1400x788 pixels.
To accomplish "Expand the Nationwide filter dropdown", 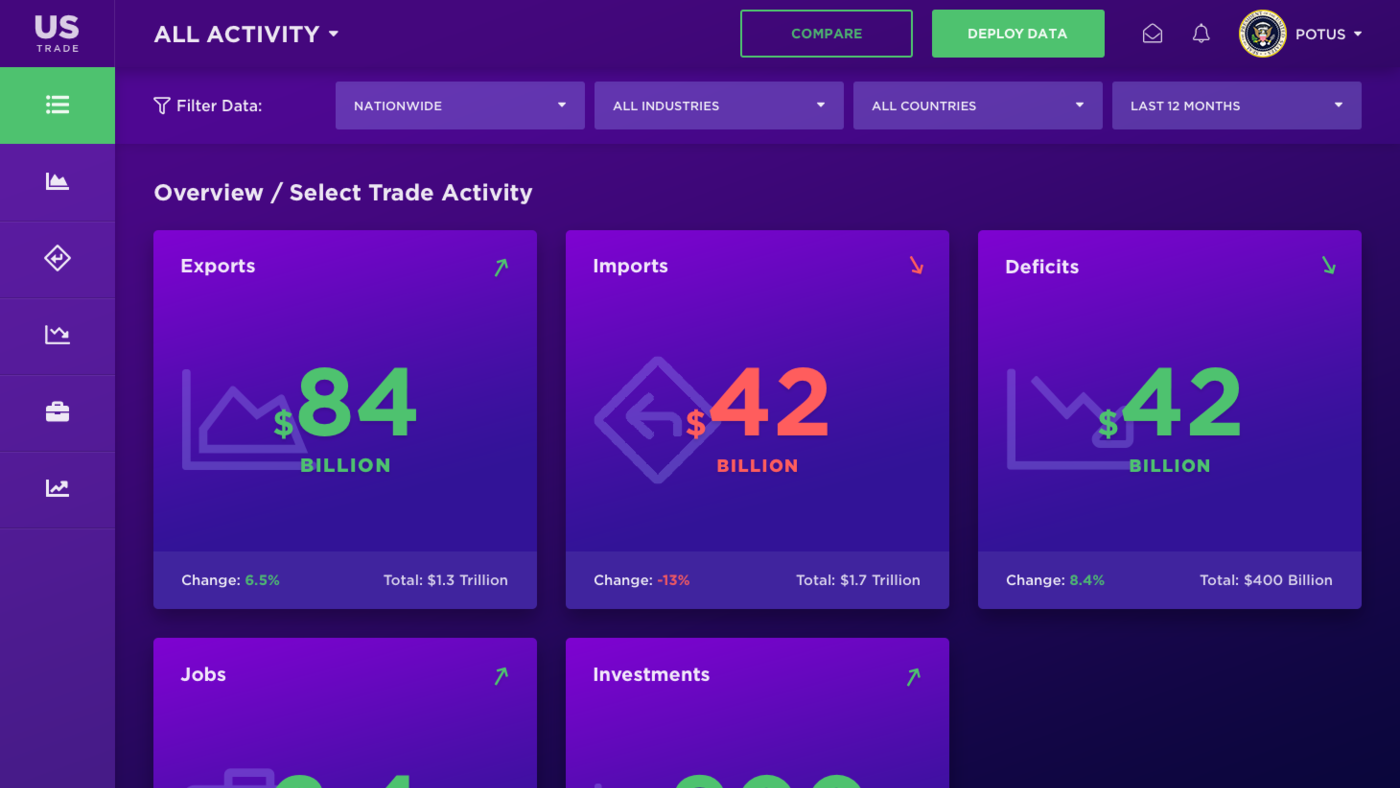I will [460, 106].
